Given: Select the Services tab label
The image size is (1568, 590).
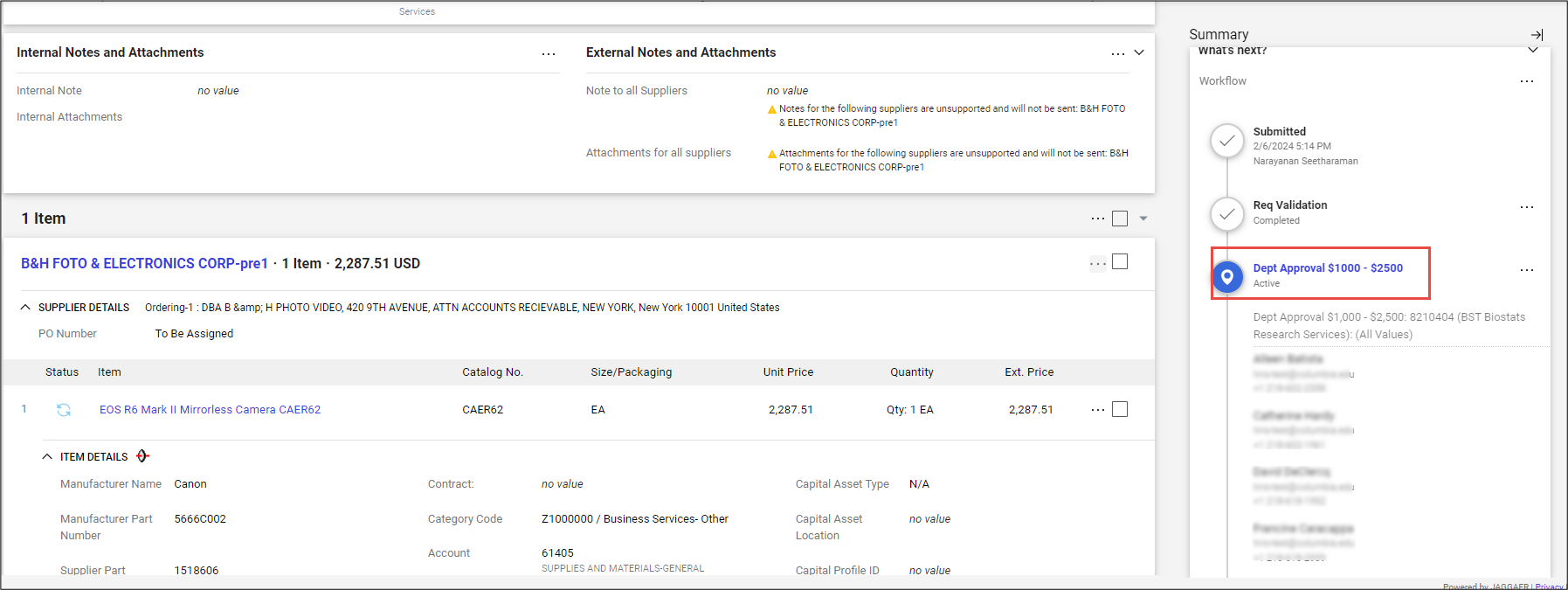Looking at the screenshot, I should point(417,11).
